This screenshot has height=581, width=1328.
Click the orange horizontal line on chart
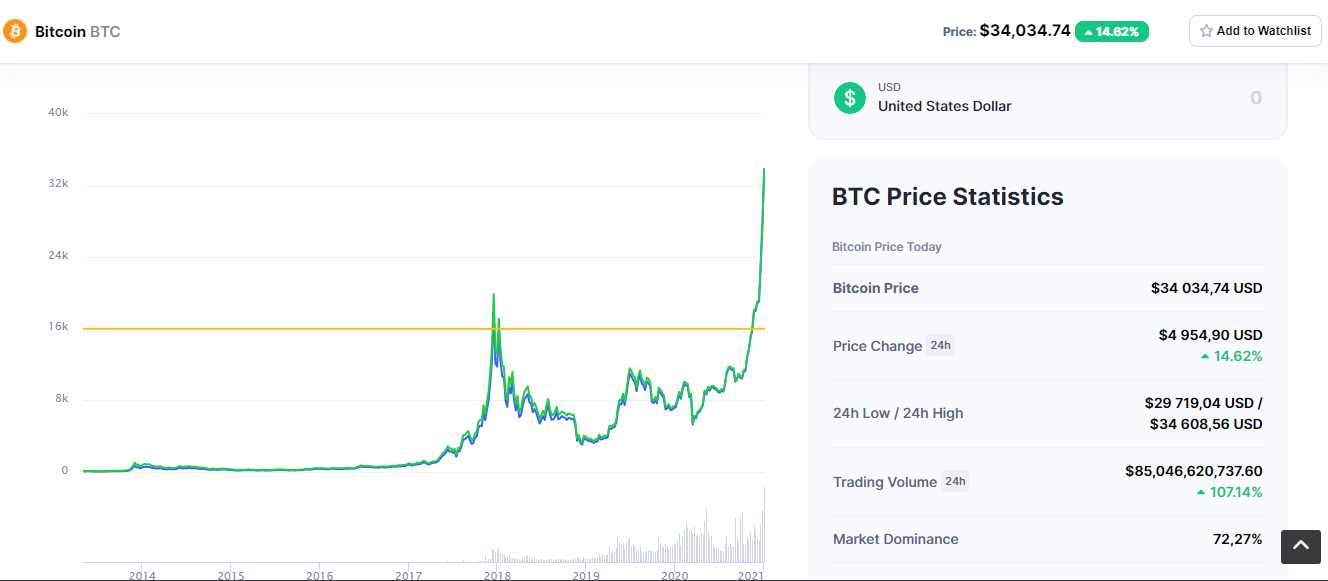(300, 328)
